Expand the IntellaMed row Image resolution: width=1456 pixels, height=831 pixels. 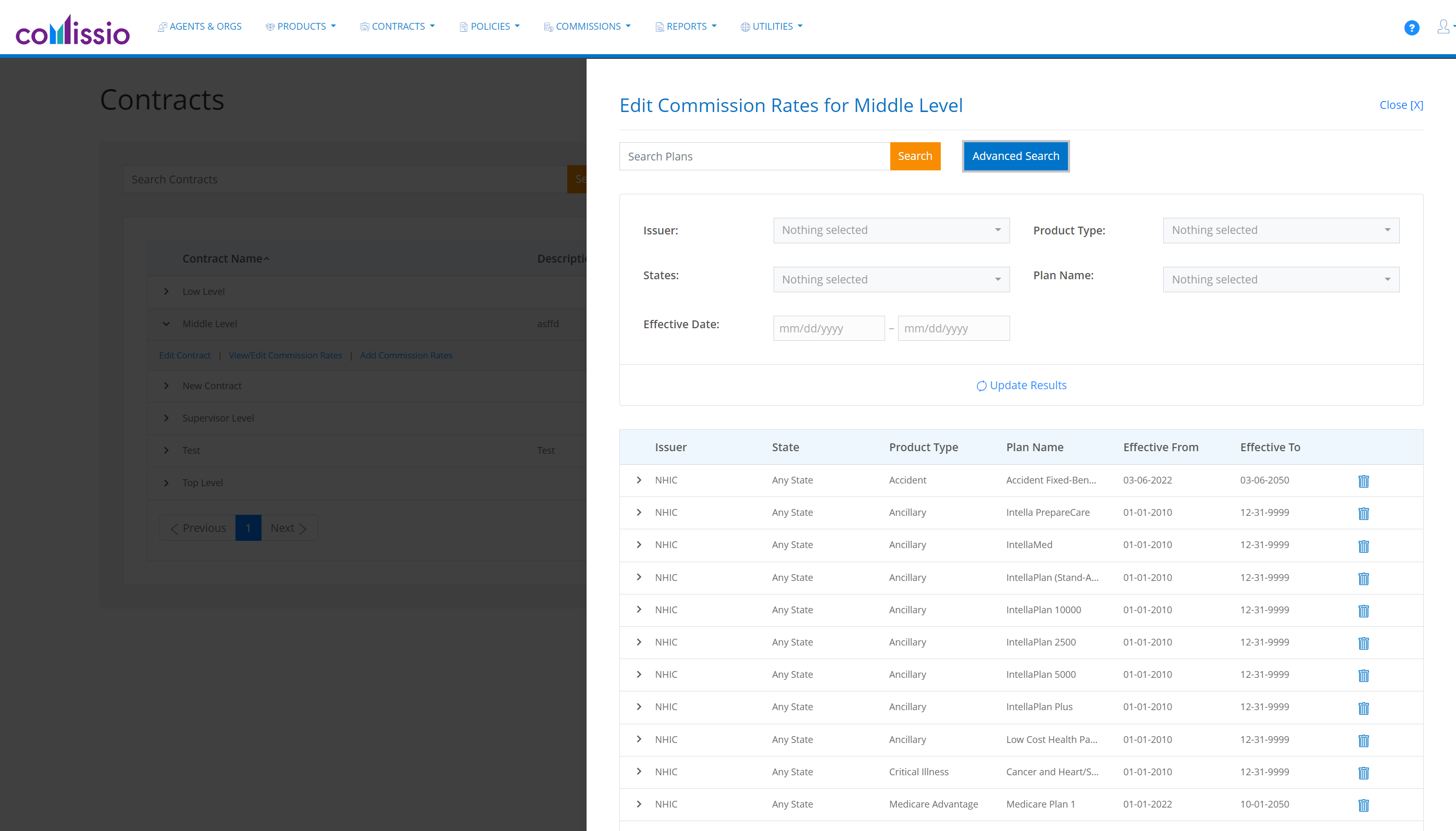(x=639, y=544)
